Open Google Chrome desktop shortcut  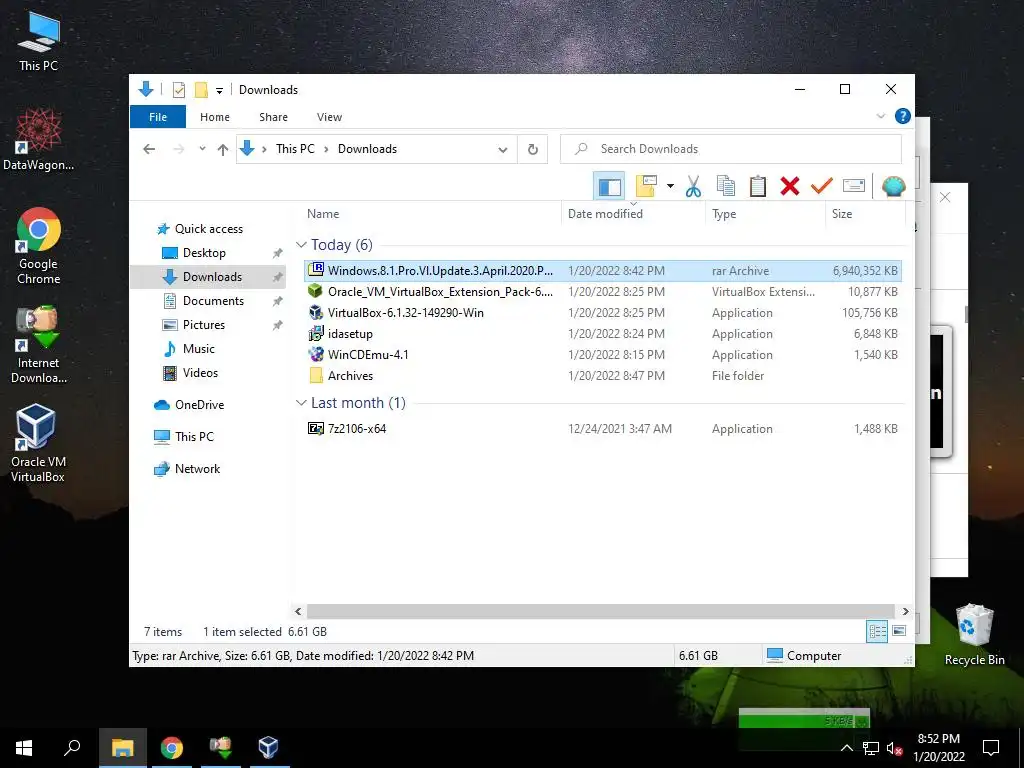38,246
